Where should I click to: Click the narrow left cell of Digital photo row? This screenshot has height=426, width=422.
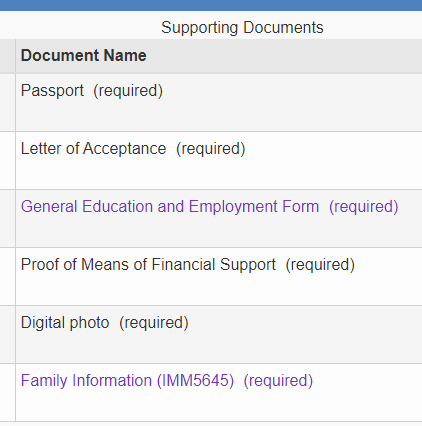click(x=7, y=335)
